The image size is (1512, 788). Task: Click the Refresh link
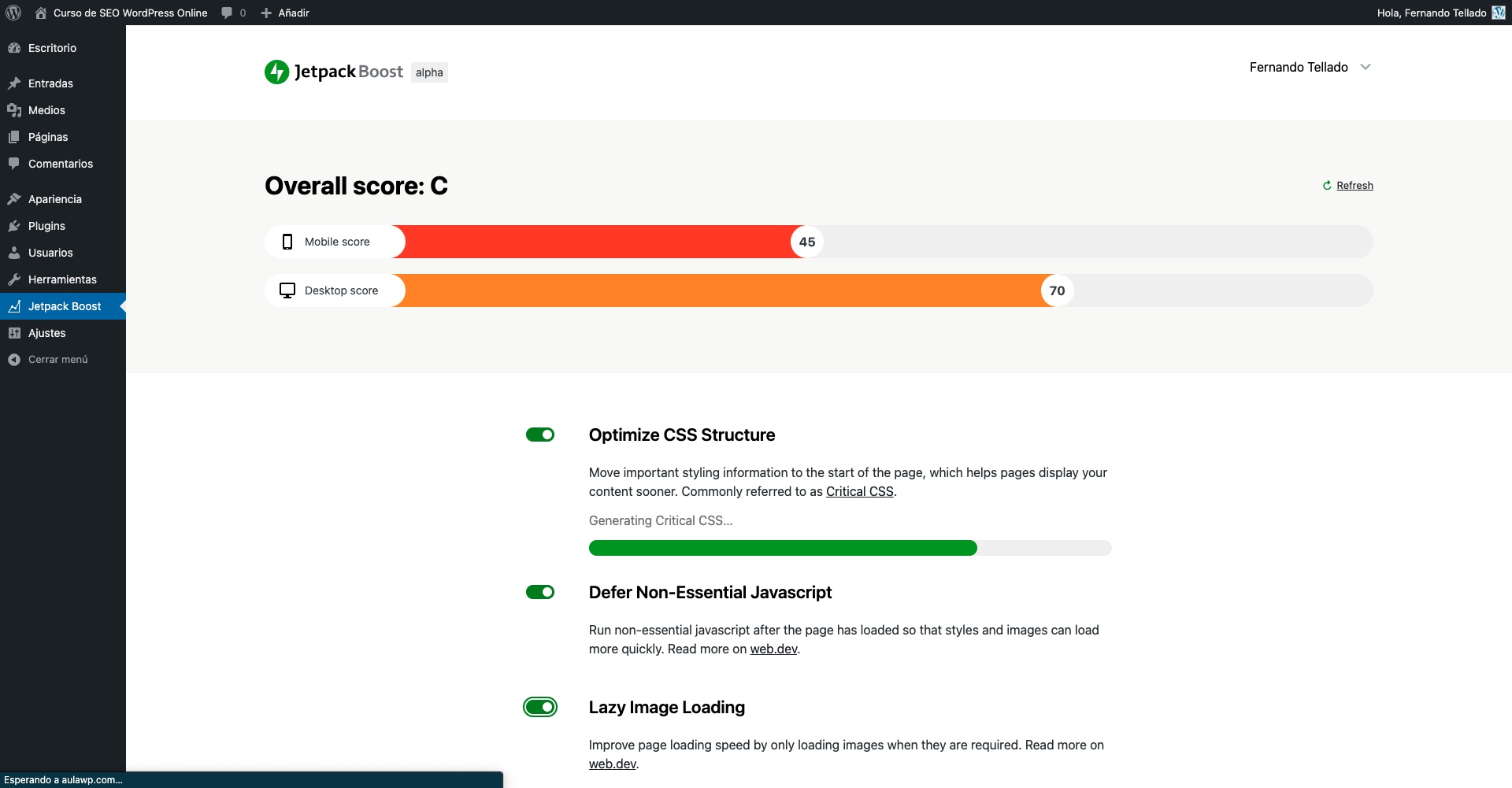pyautogui.click(x=1354, y=186)
